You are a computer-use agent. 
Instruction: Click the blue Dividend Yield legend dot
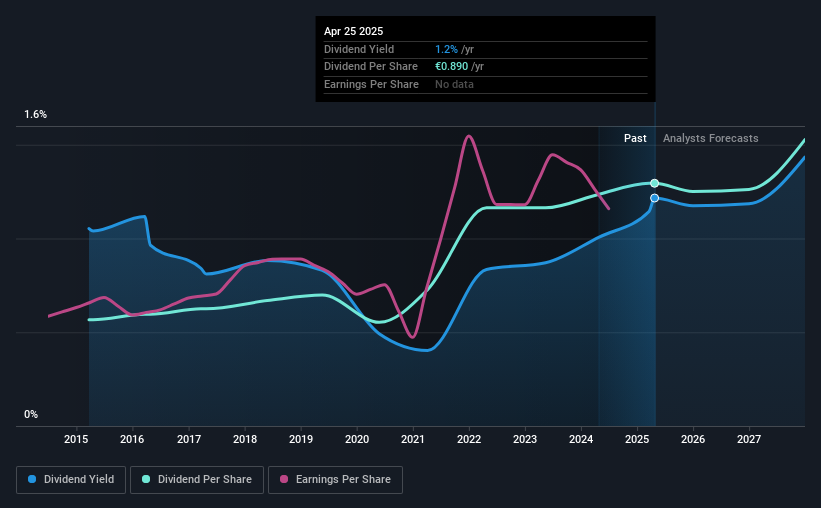(32, 479)
